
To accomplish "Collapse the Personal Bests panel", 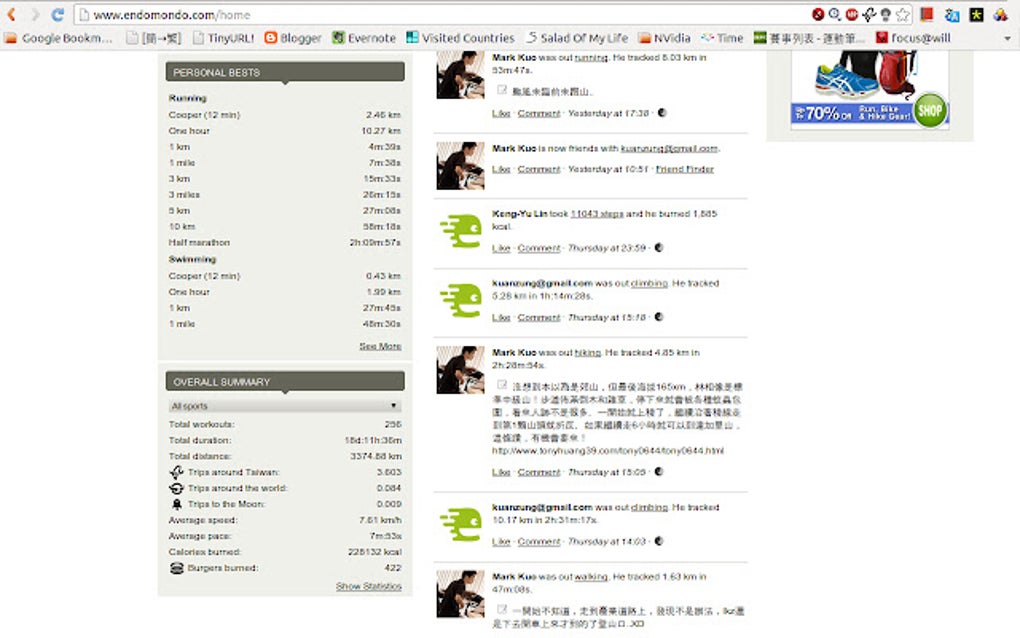I will (x=284, y=74).
